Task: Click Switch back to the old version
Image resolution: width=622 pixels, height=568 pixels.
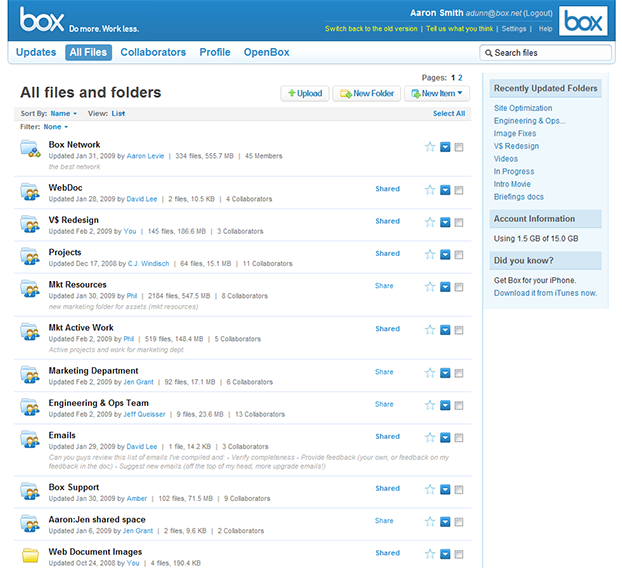Action: (371, 29)
